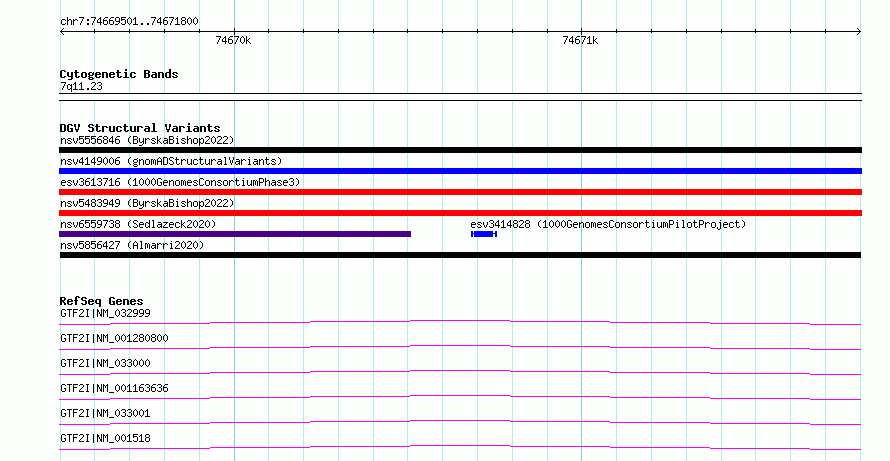Open nsv5483949 (ByrskaBishop2022) variant label
The width and height of the screenshot is (890, 461).
147,203
